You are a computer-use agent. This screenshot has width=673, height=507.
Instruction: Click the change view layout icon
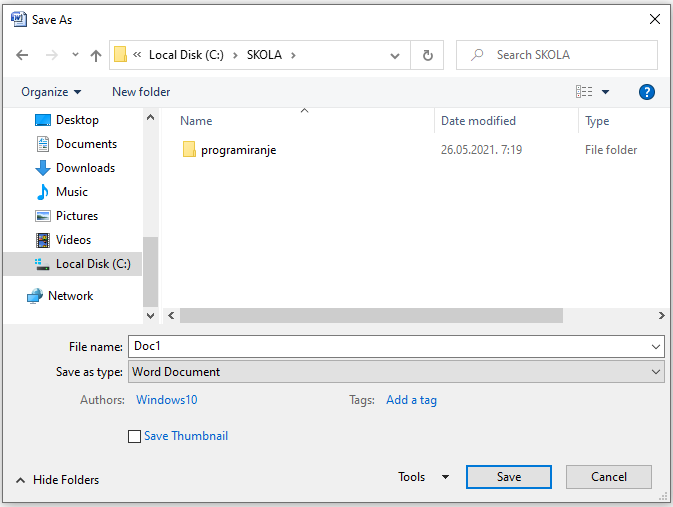point(584,92)
